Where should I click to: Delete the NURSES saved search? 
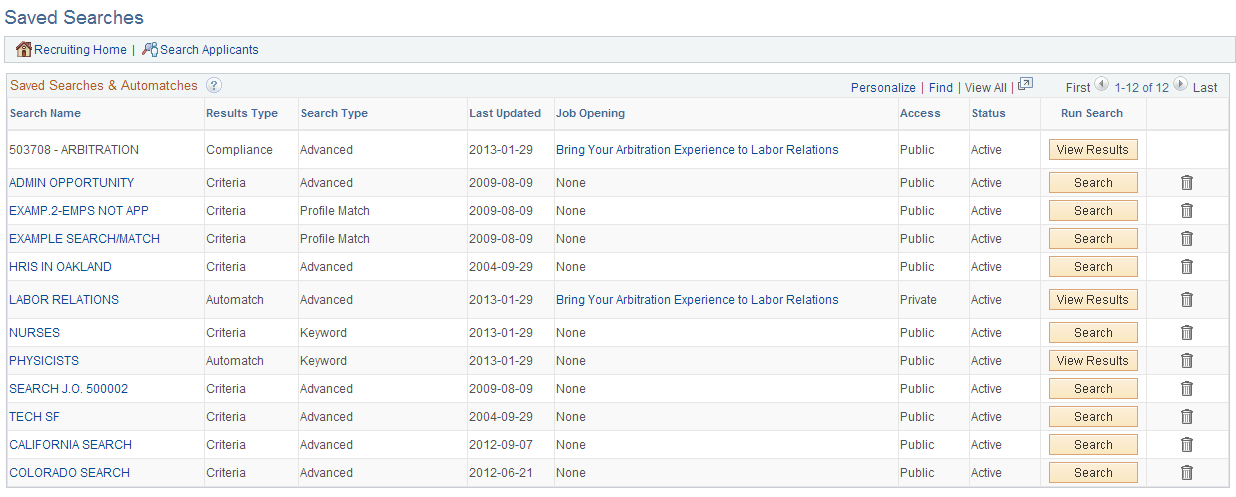tap(1187, 333)
